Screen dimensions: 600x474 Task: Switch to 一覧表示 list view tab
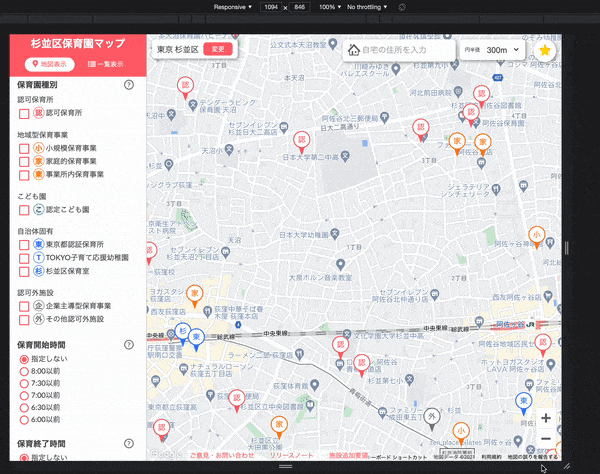[106, 64]
